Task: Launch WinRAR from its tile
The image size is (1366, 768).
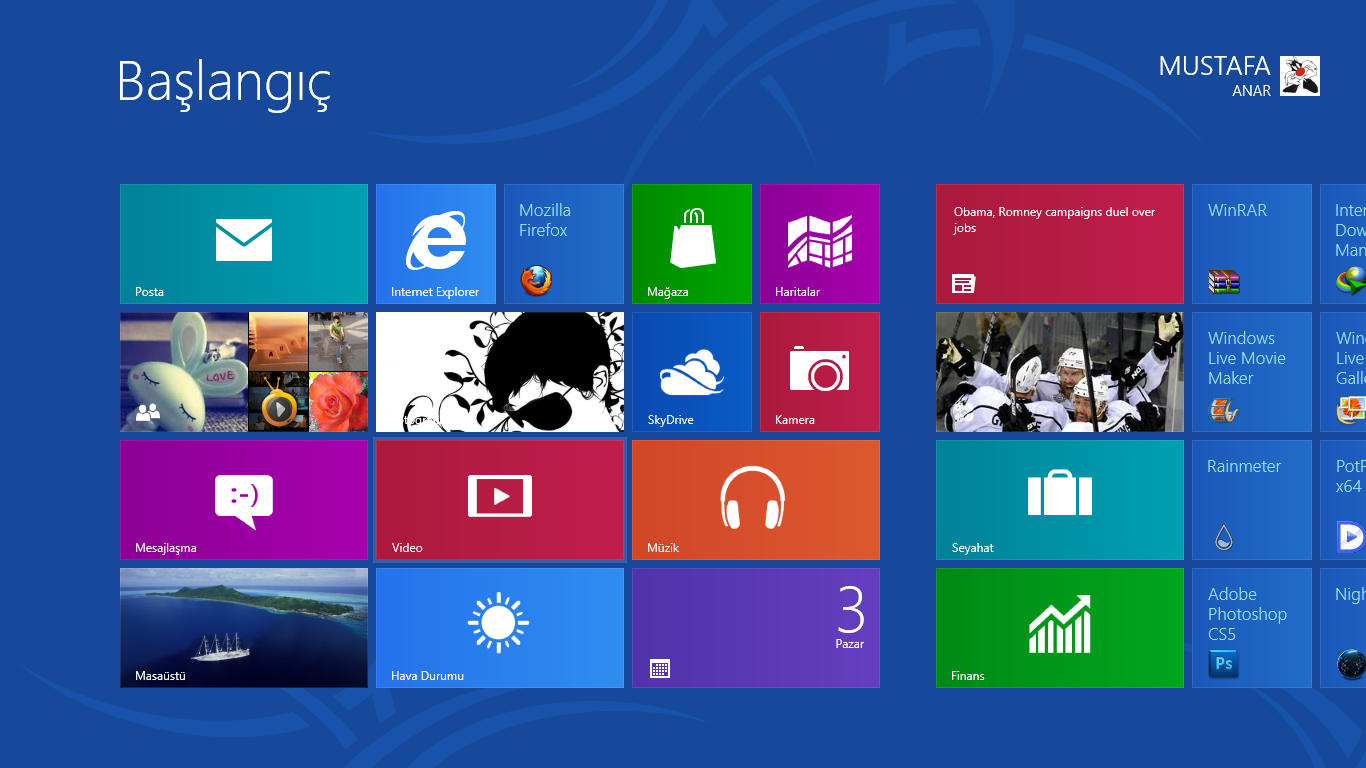Action: tap(1252, 244)
